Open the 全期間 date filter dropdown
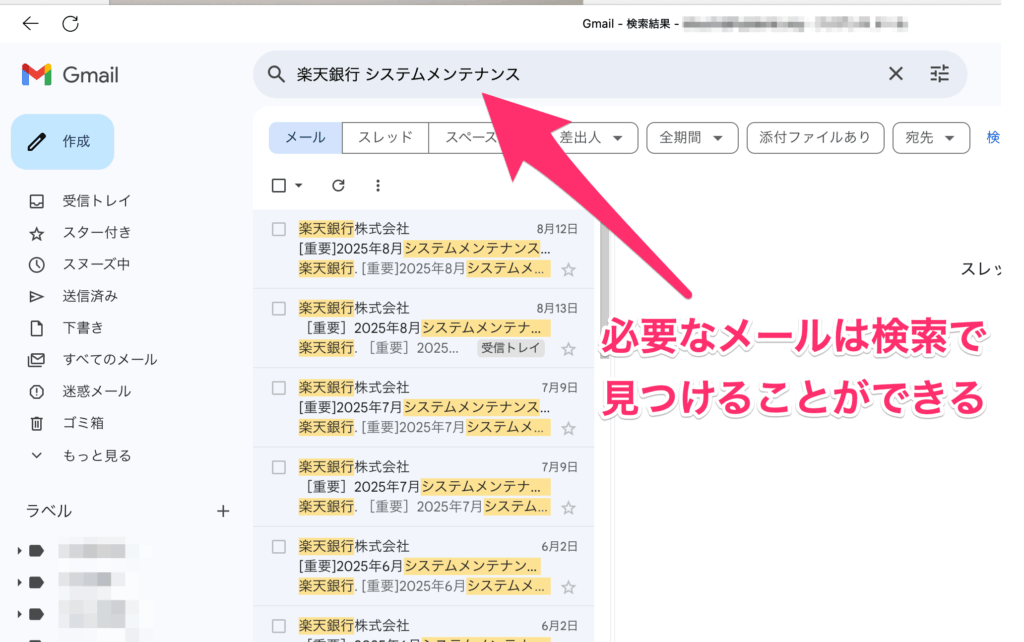The image size is (1024, 642). pos(692,138)
